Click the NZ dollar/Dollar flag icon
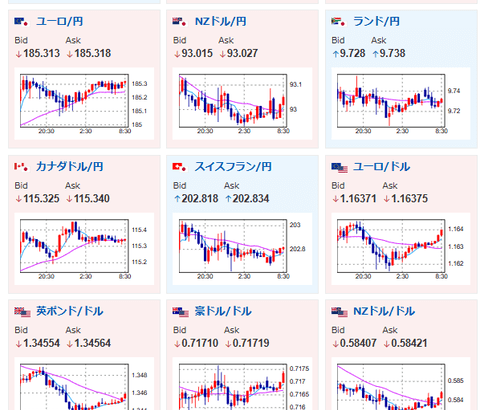This screenshot has height=410, width=480. tap(340, 312)
